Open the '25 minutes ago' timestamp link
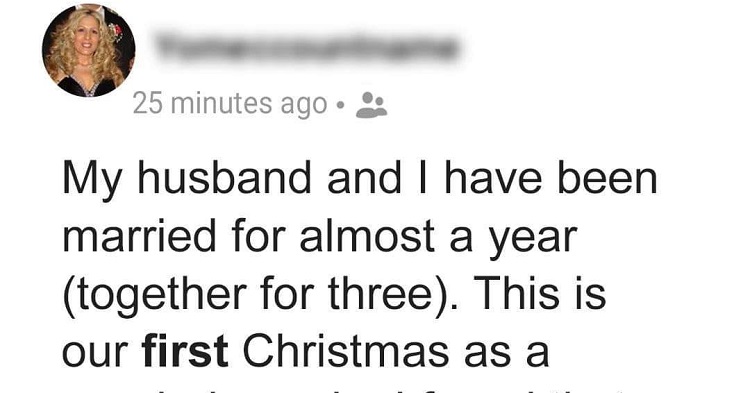The image size is (750, 393). (x=230, y=104)
